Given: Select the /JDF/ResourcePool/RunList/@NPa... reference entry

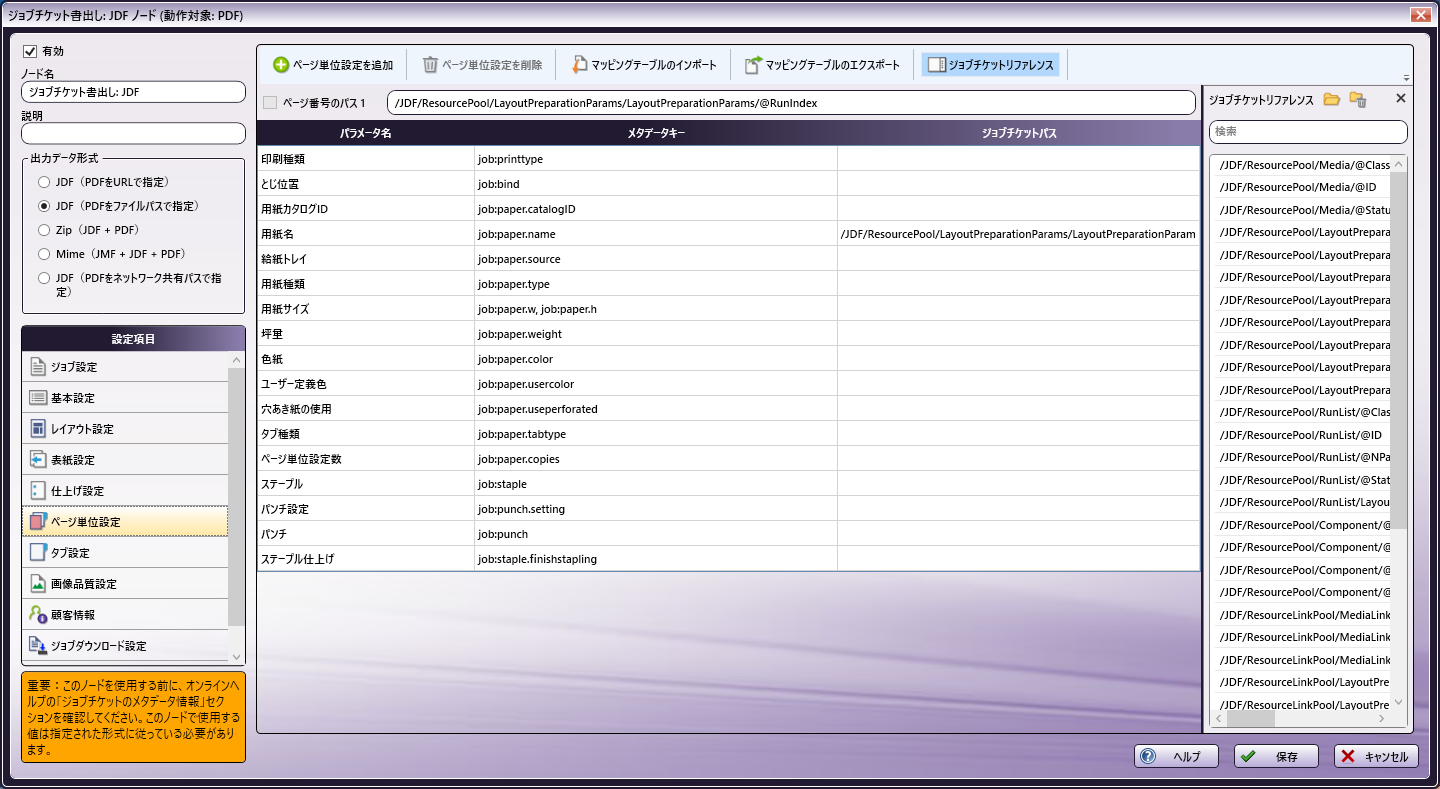Looking at the screenshot, I should [x=1300, y=457].
